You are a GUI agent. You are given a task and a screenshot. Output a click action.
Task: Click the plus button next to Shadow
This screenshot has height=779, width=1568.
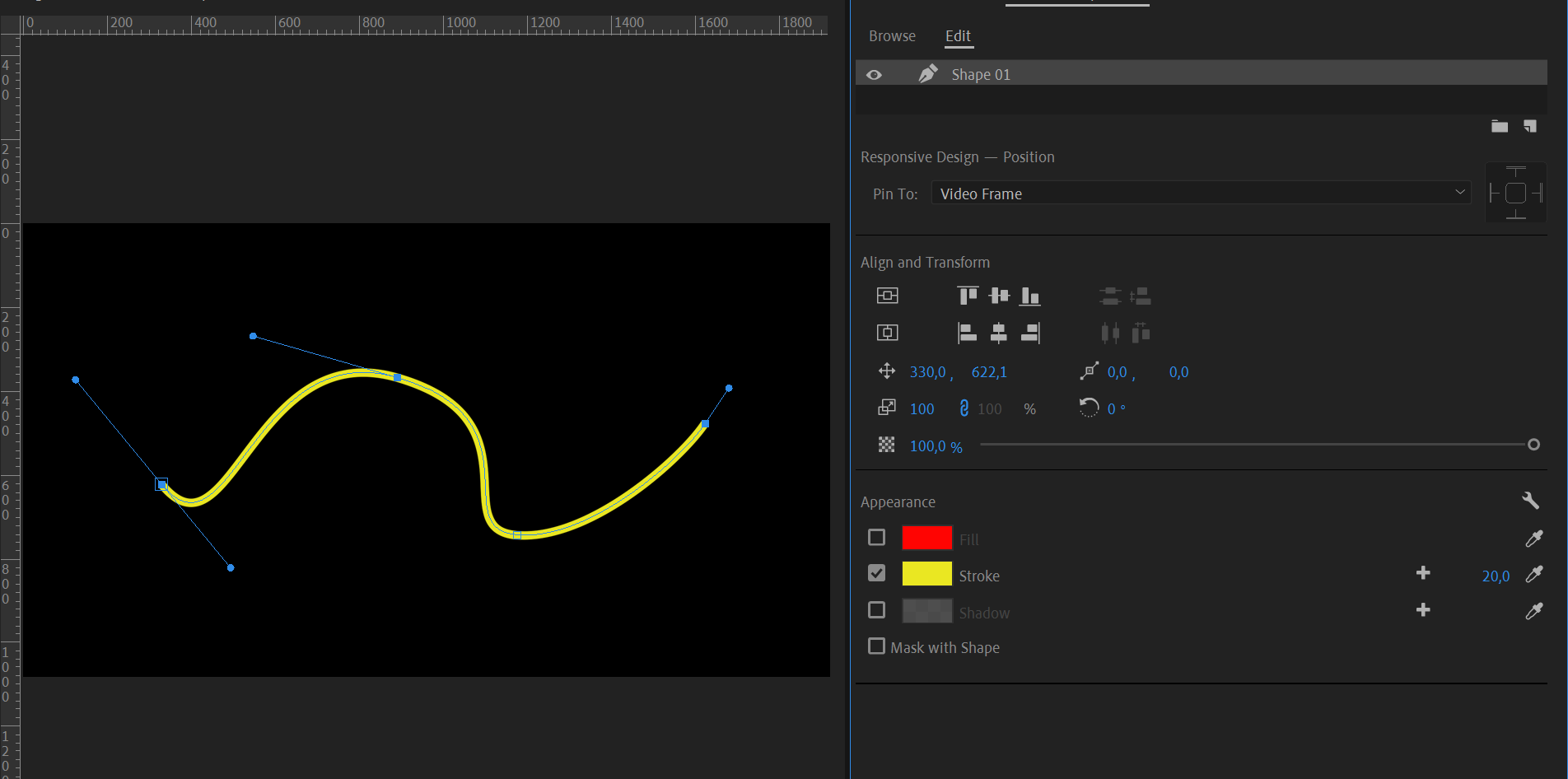tap(1423, 610)
